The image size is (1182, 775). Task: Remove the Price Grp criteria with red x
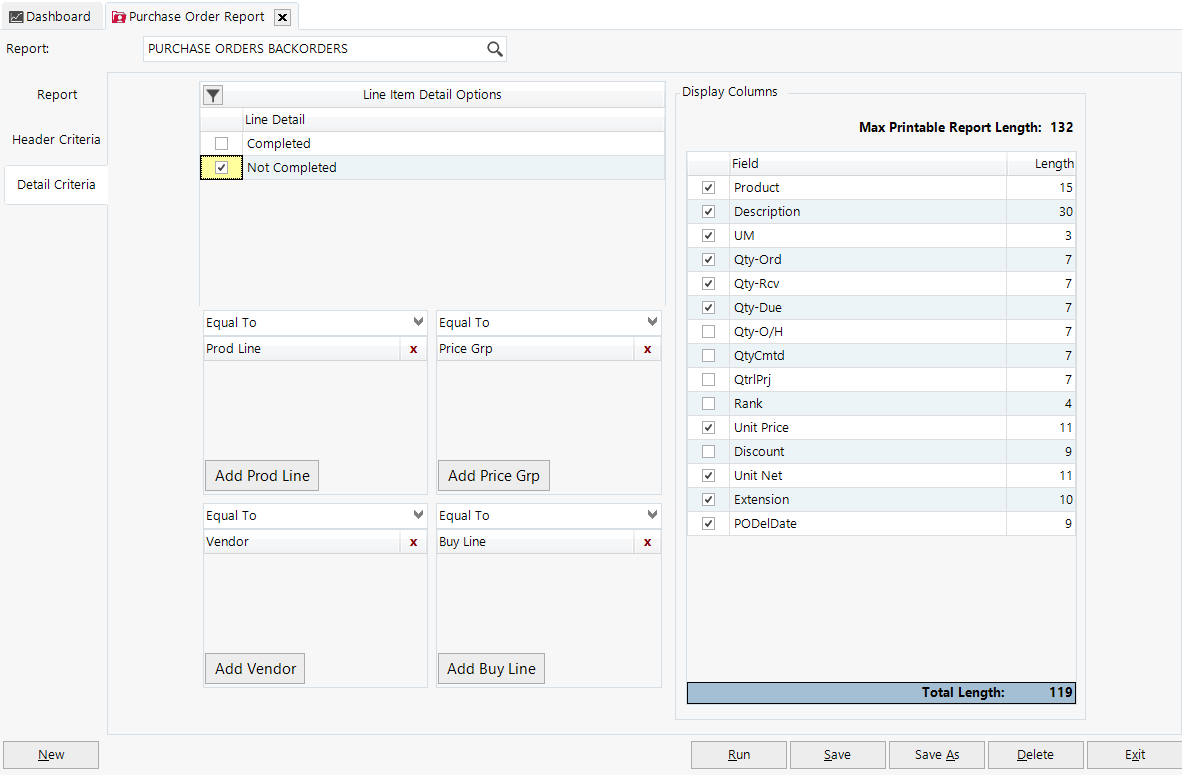coord(647,349)
